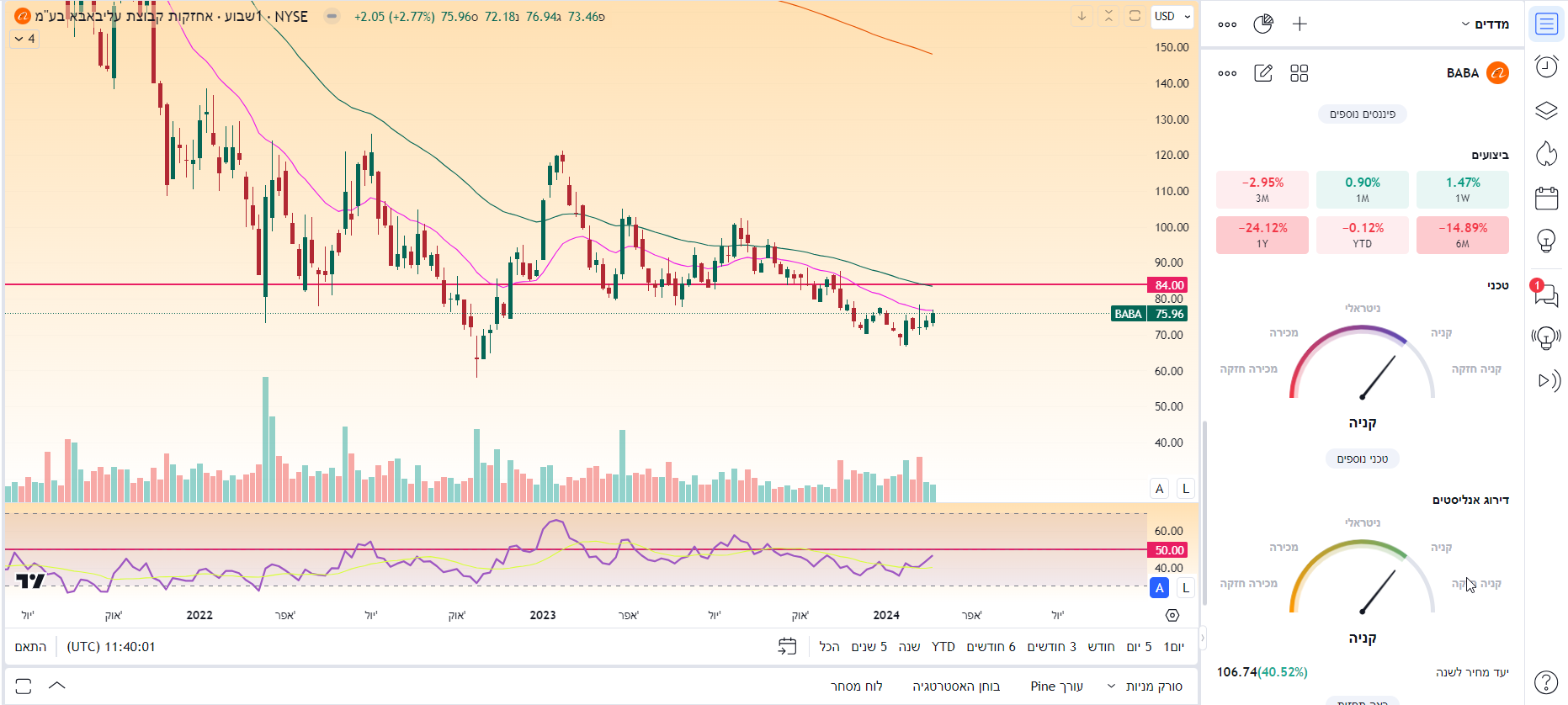The image size is (1568, 705).
Task: Open the object tree layers icon
Action: point(1547,110)
